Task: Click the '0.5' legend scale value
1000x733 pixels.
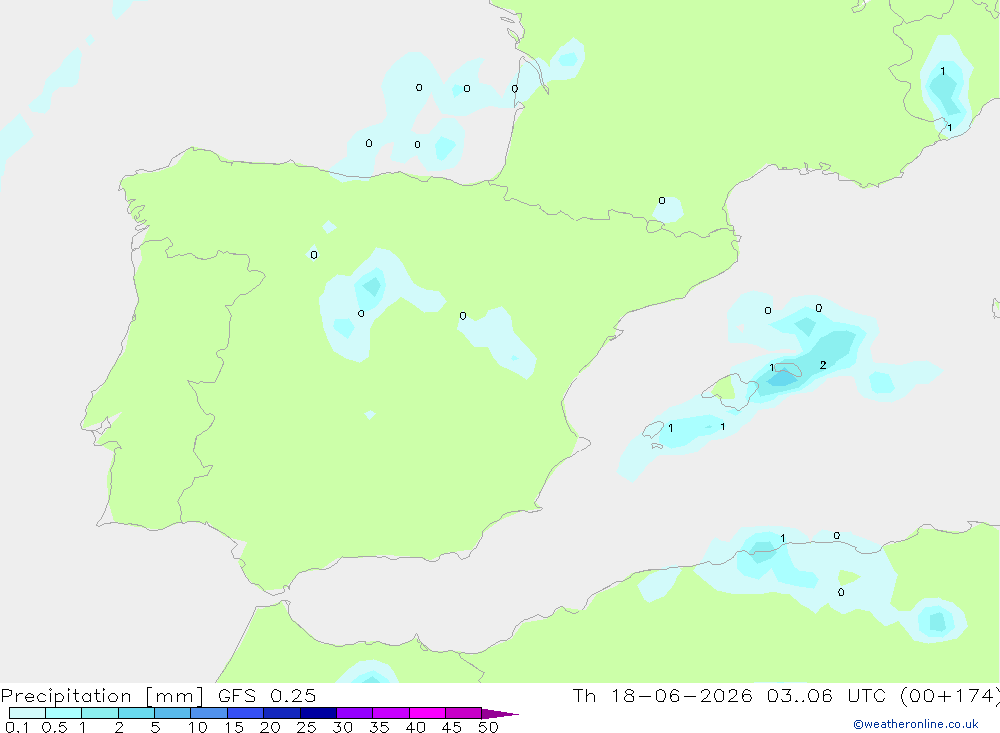Action: (x=54, y=727)
